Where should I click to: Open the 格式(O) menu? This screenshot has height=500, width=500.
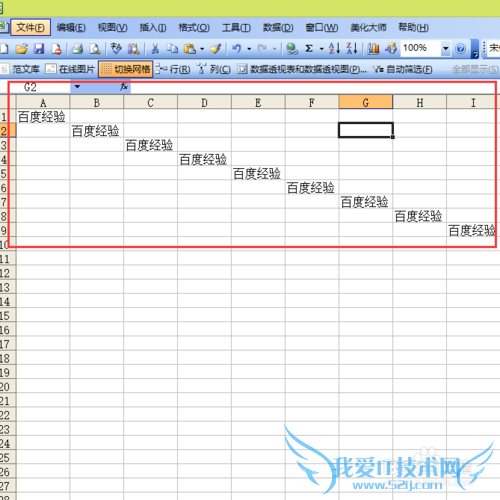click(194, 27)
